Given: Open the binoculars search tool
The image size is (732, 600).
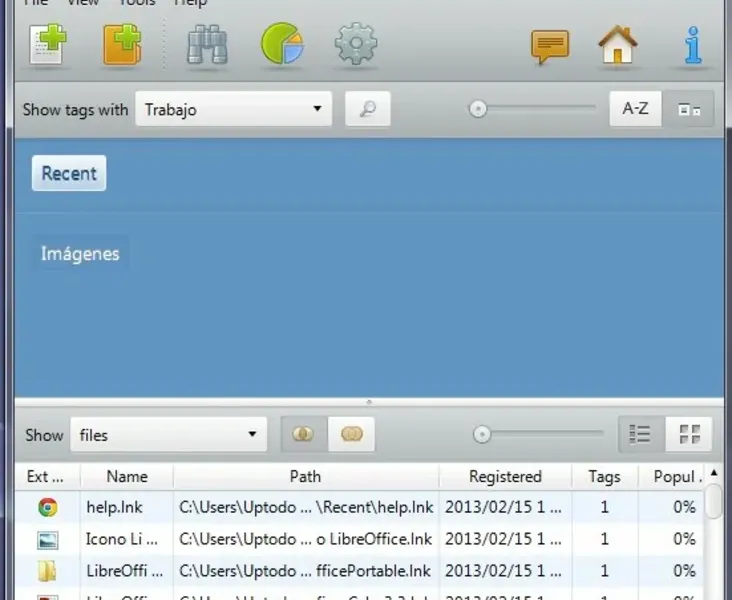Looking at the screenshot, I should point(207,44).
